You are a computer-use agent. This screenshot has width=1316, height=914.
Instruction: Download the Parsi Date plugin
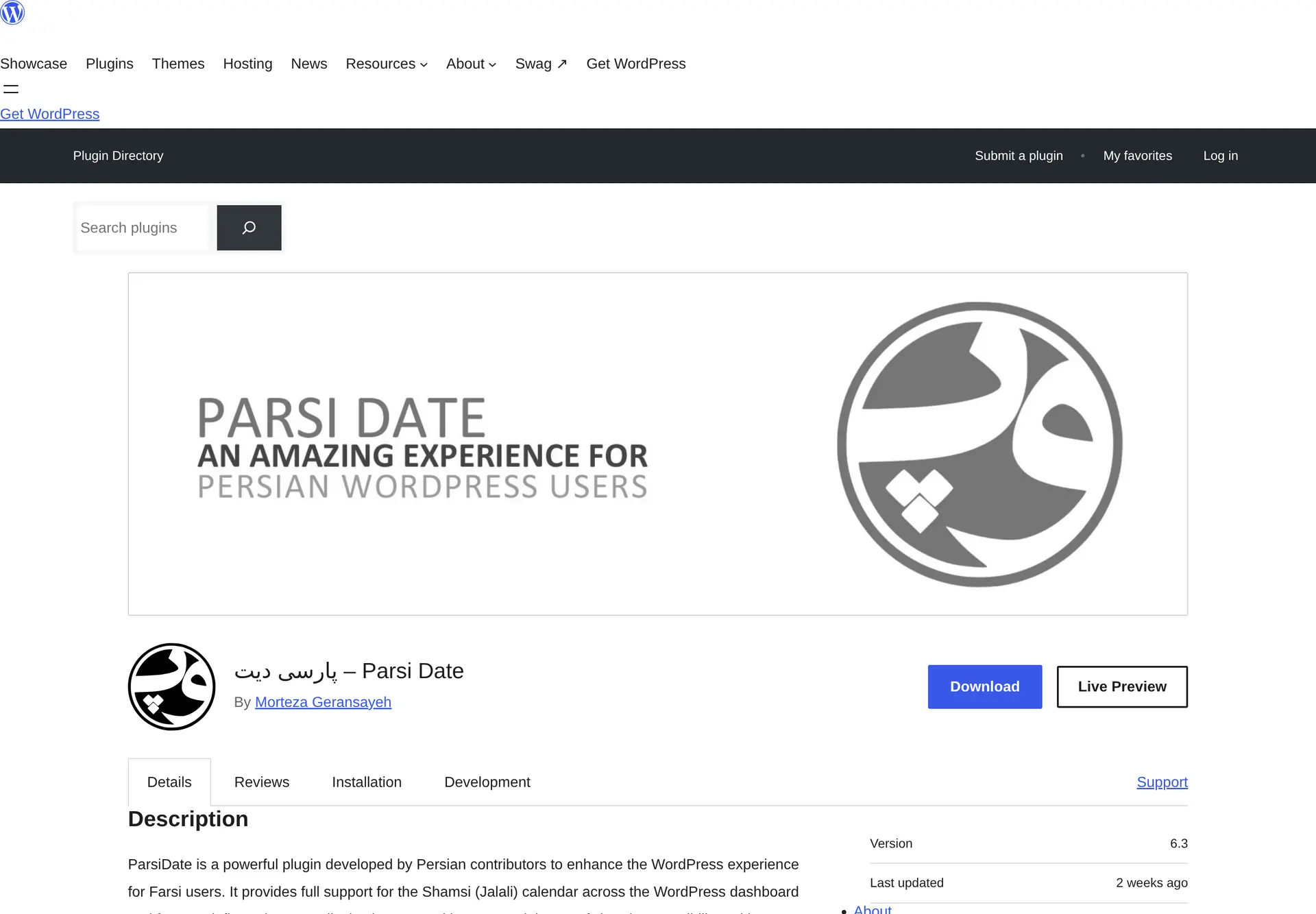tap(985, 686)
